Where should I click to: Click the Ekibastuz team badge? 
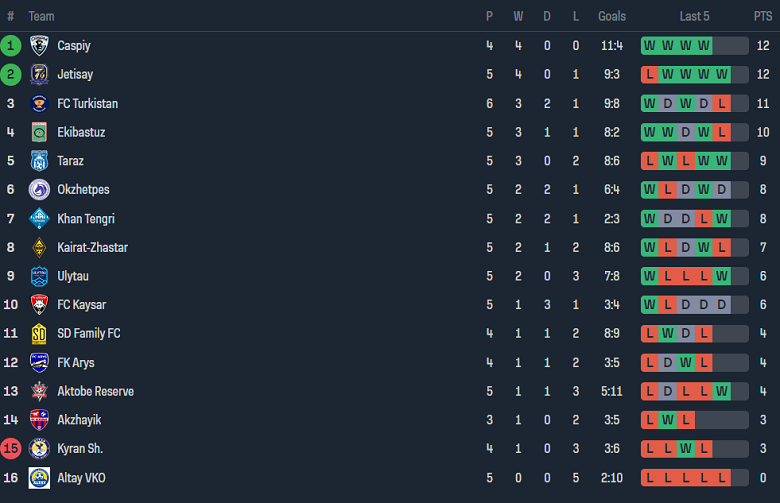[x=39, y=132]
